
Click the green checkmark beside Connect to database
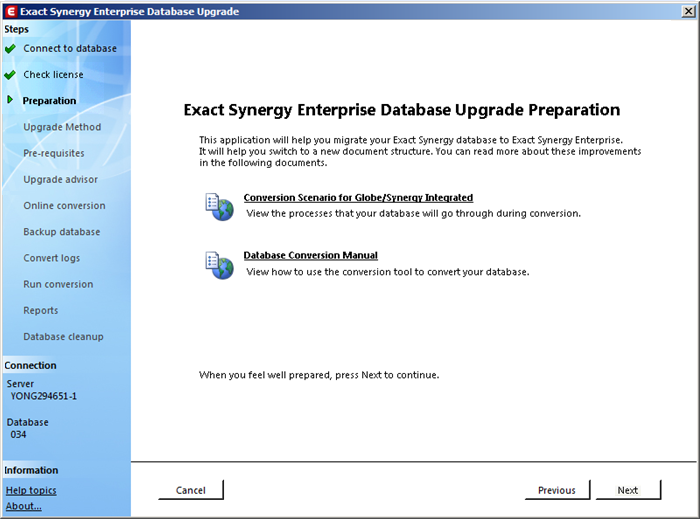click(10, 49)
